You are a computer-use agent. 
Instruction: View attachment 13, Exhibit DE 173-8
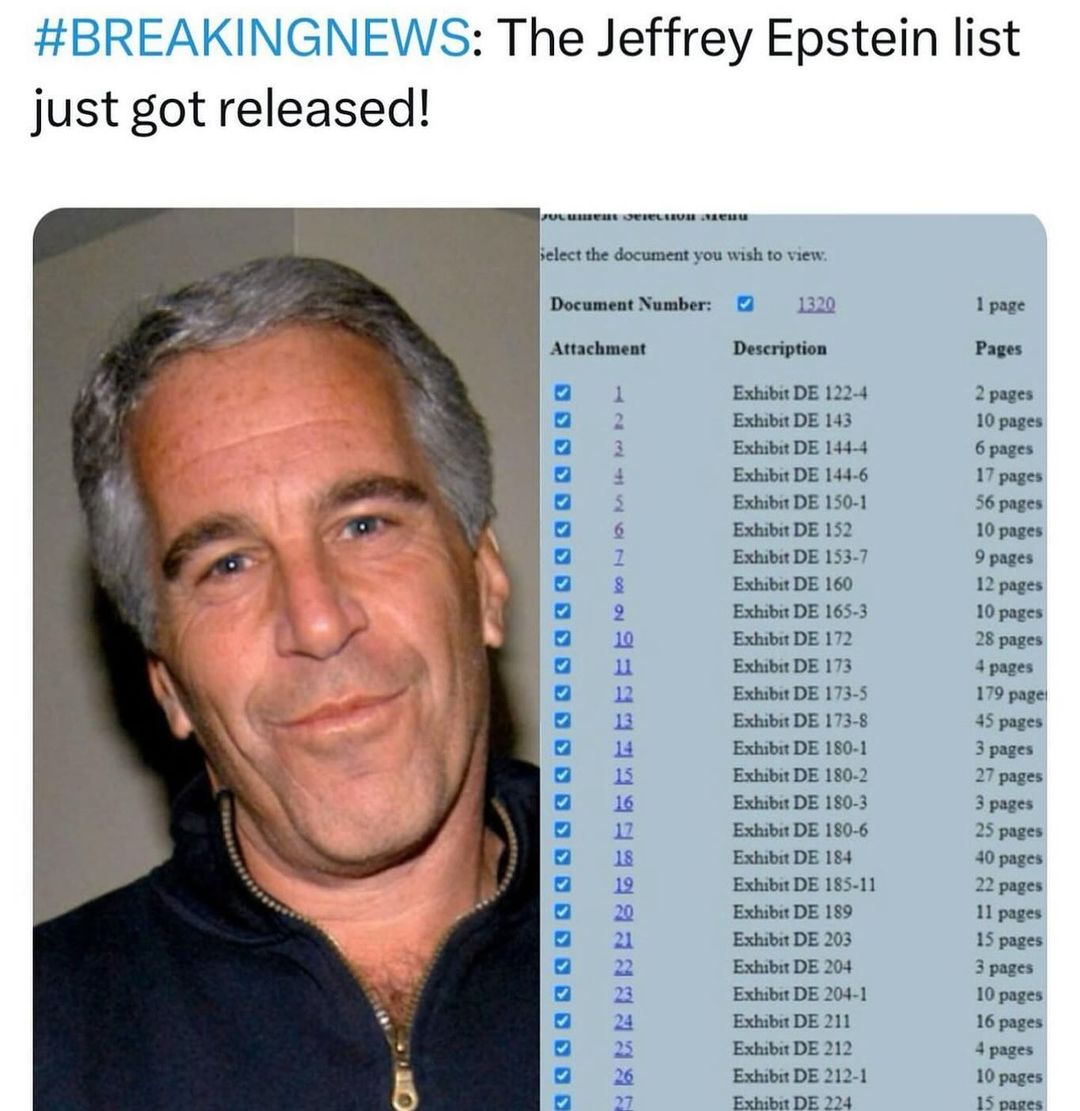tap(624, 720)
